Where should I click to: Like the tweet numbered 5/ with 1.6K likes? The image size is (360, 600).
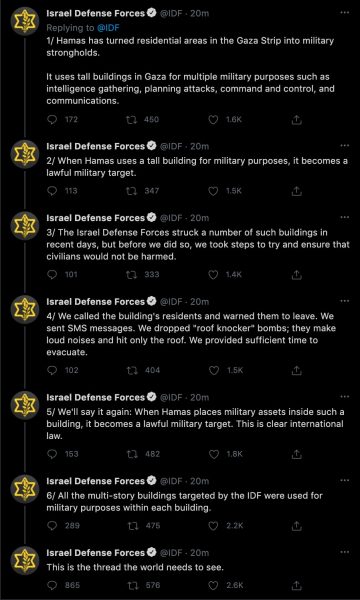click(x=213, y=454)
